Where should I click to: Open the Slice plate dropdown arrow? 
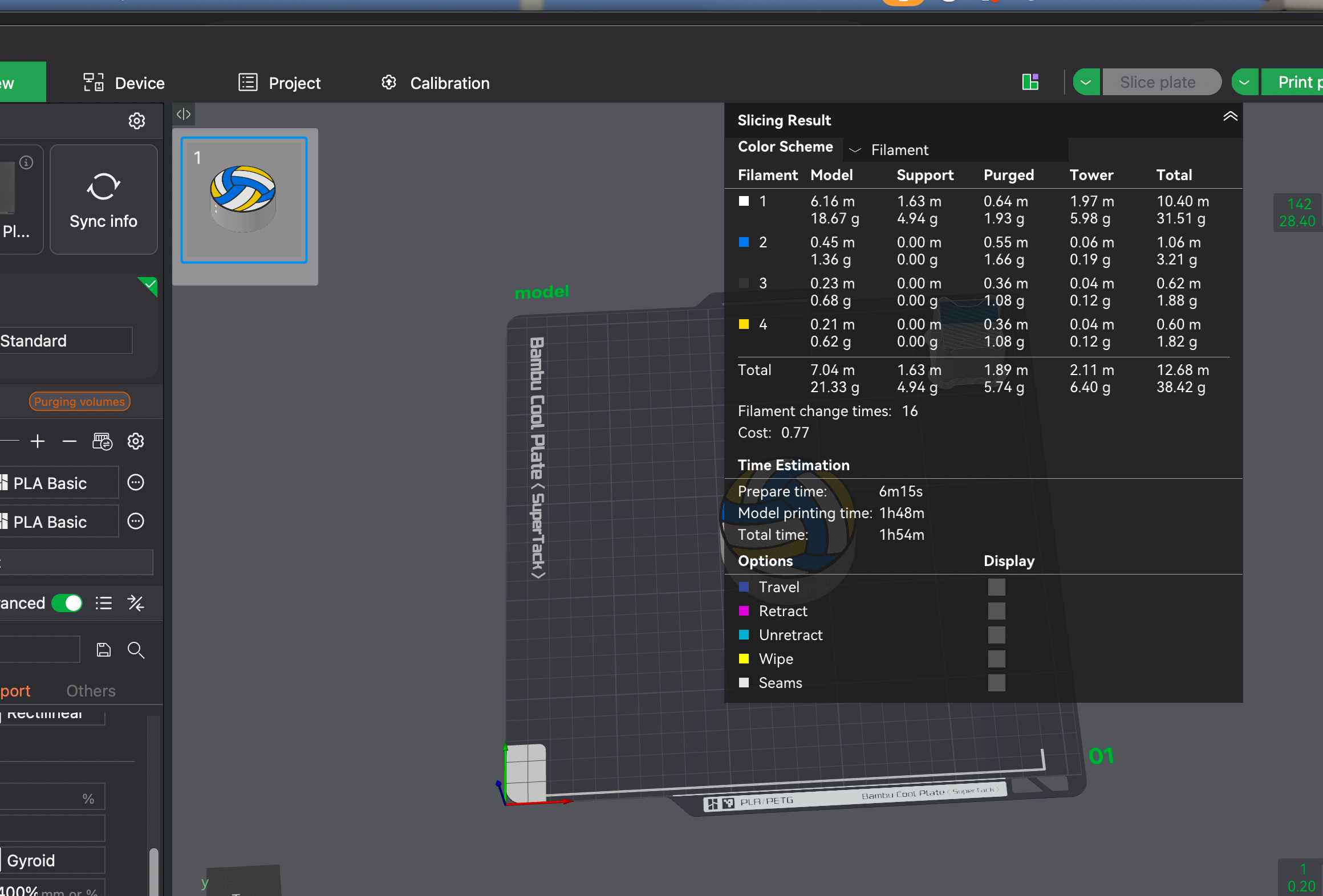click(1086, 83)
